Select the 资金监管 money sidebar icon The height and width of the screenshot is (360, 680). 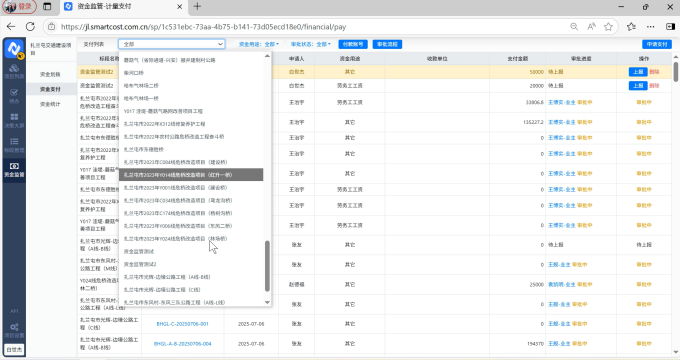14,170
